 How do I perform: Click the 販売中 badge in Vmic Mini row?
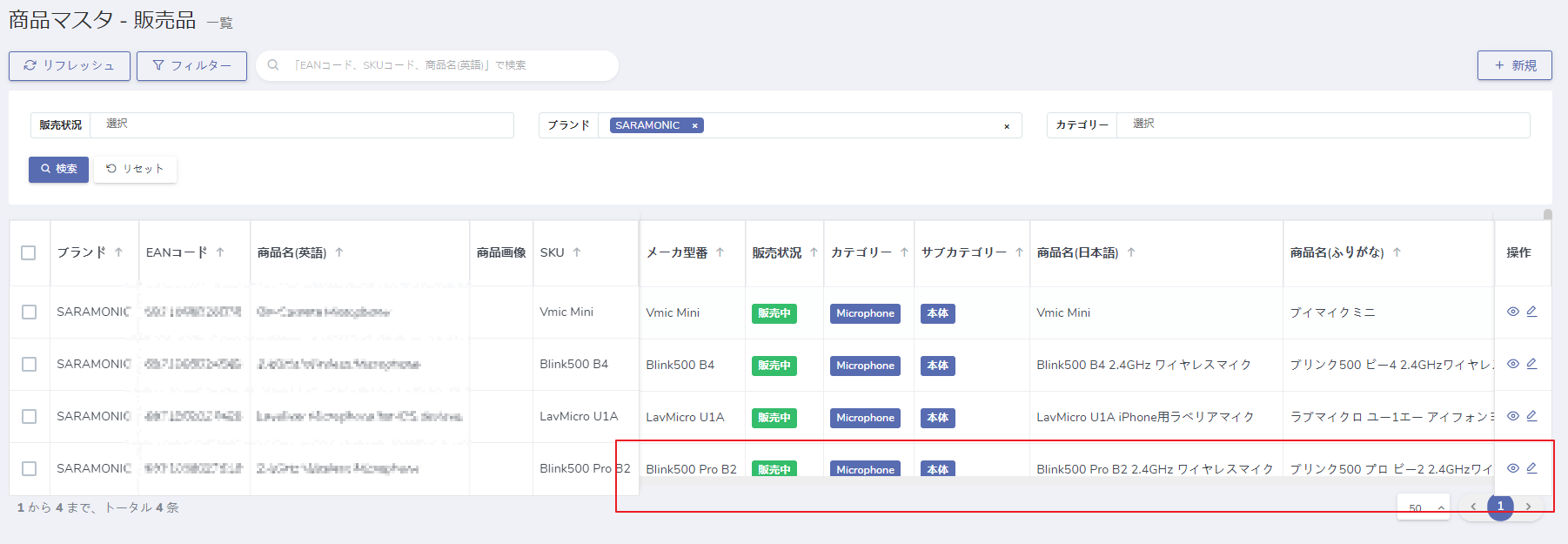click(x=774, y=313)
